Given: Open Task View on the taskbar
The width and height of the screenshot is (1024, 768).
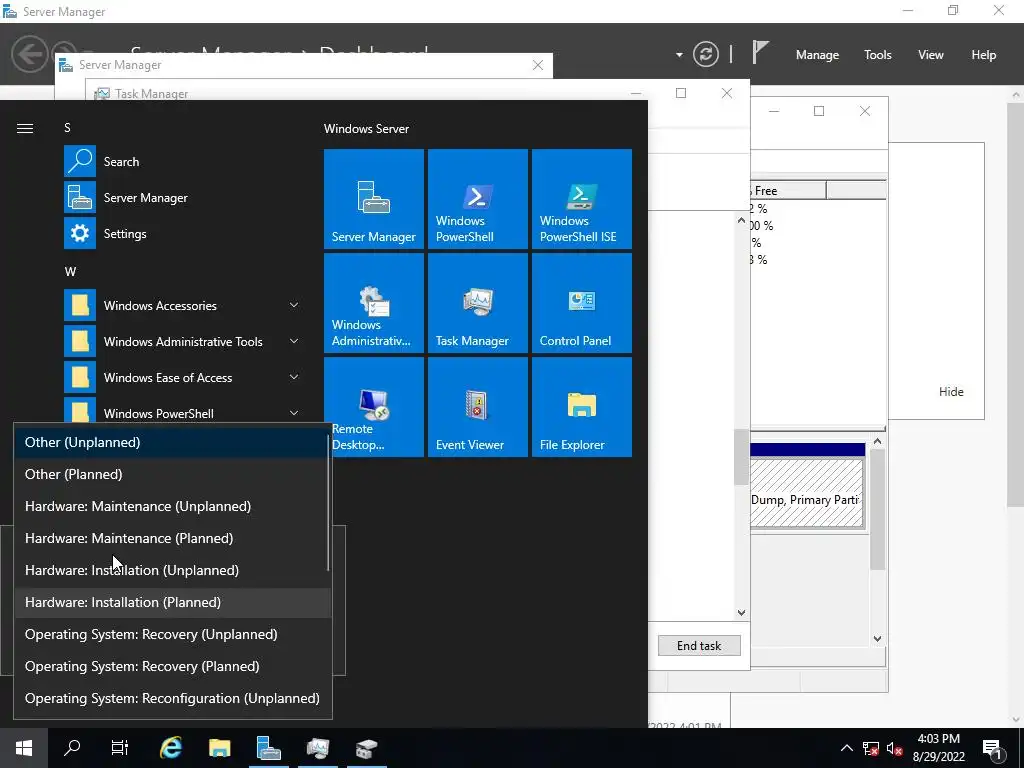Looking at the screenshot, I should (x=120, y=748).
